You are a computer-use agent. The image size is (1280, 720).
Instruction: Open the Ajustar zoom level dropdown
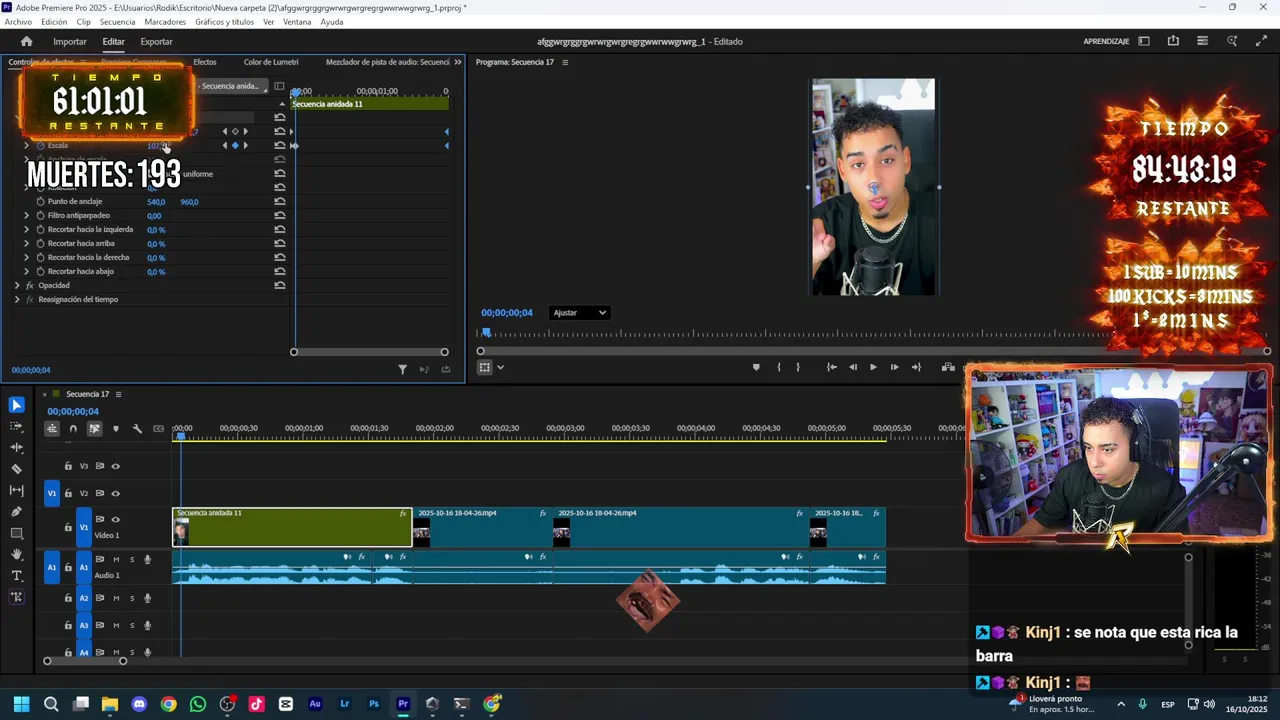(x=580, y=313)
